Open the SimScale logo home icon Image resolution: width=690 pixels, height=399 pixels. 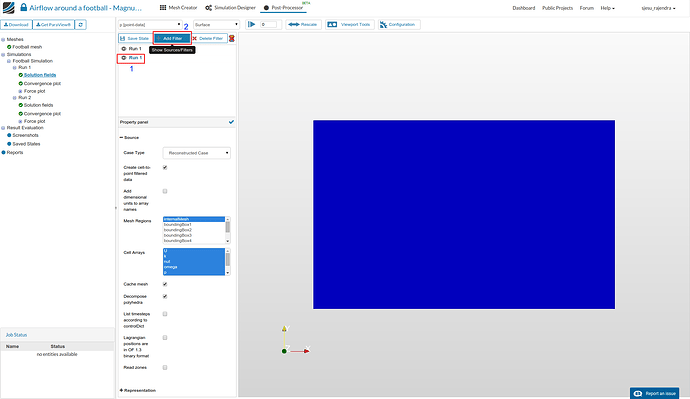click(x=8, y=7)
